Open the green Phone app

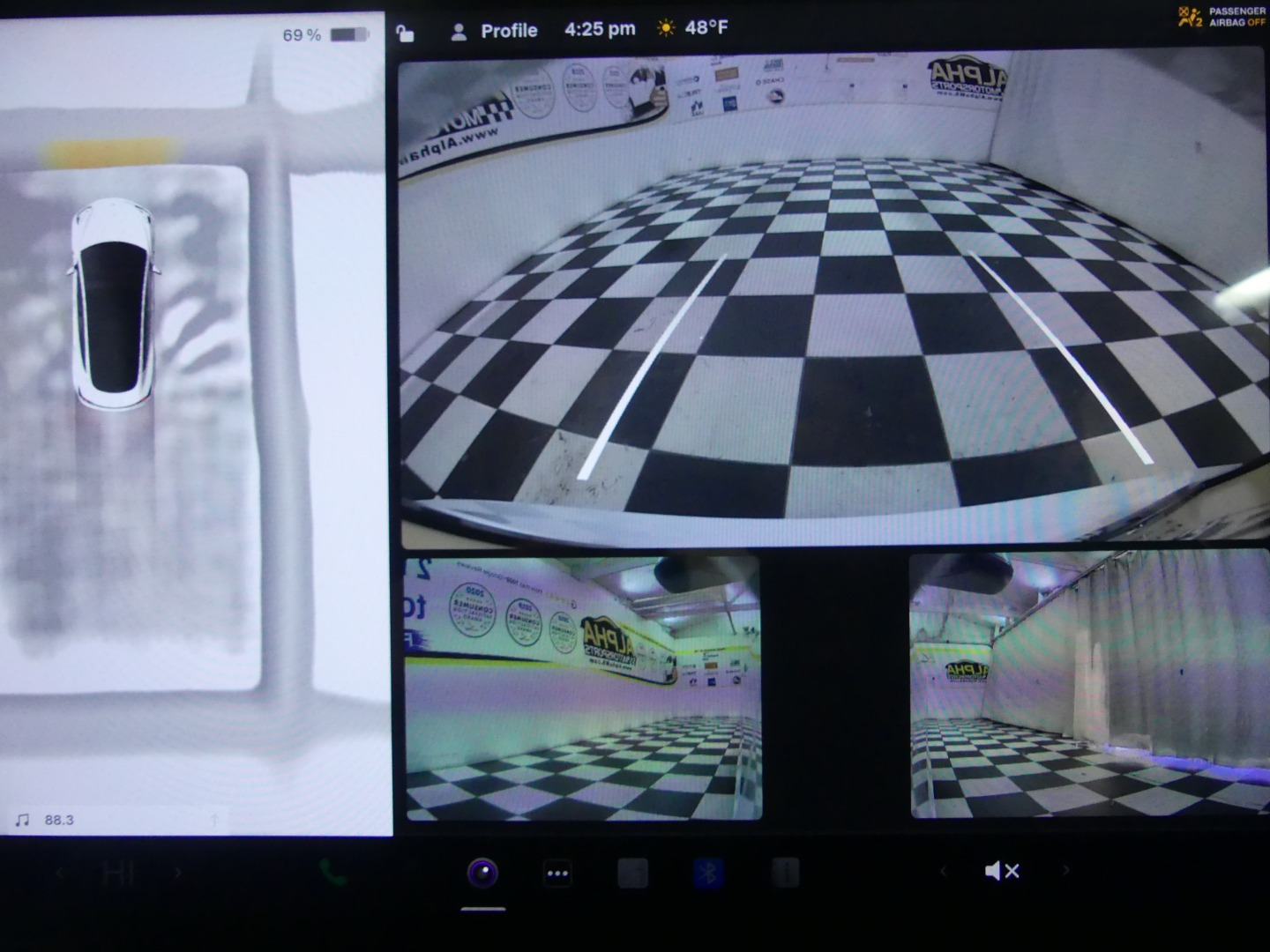[x=332, y=873]
